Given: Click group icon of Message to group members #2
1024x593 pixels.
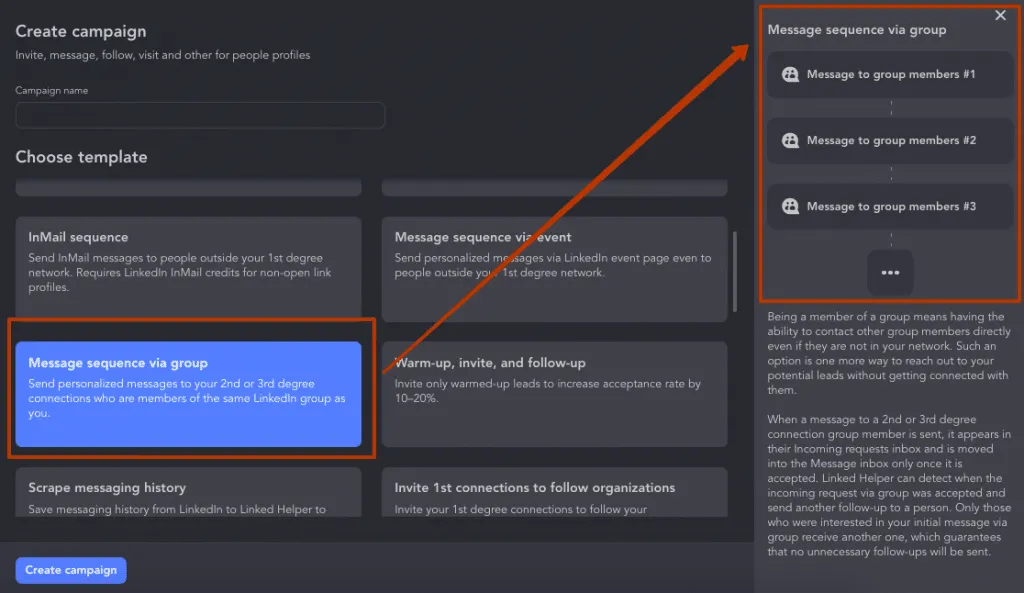Looking at the screenshot, I should (790, 140).
